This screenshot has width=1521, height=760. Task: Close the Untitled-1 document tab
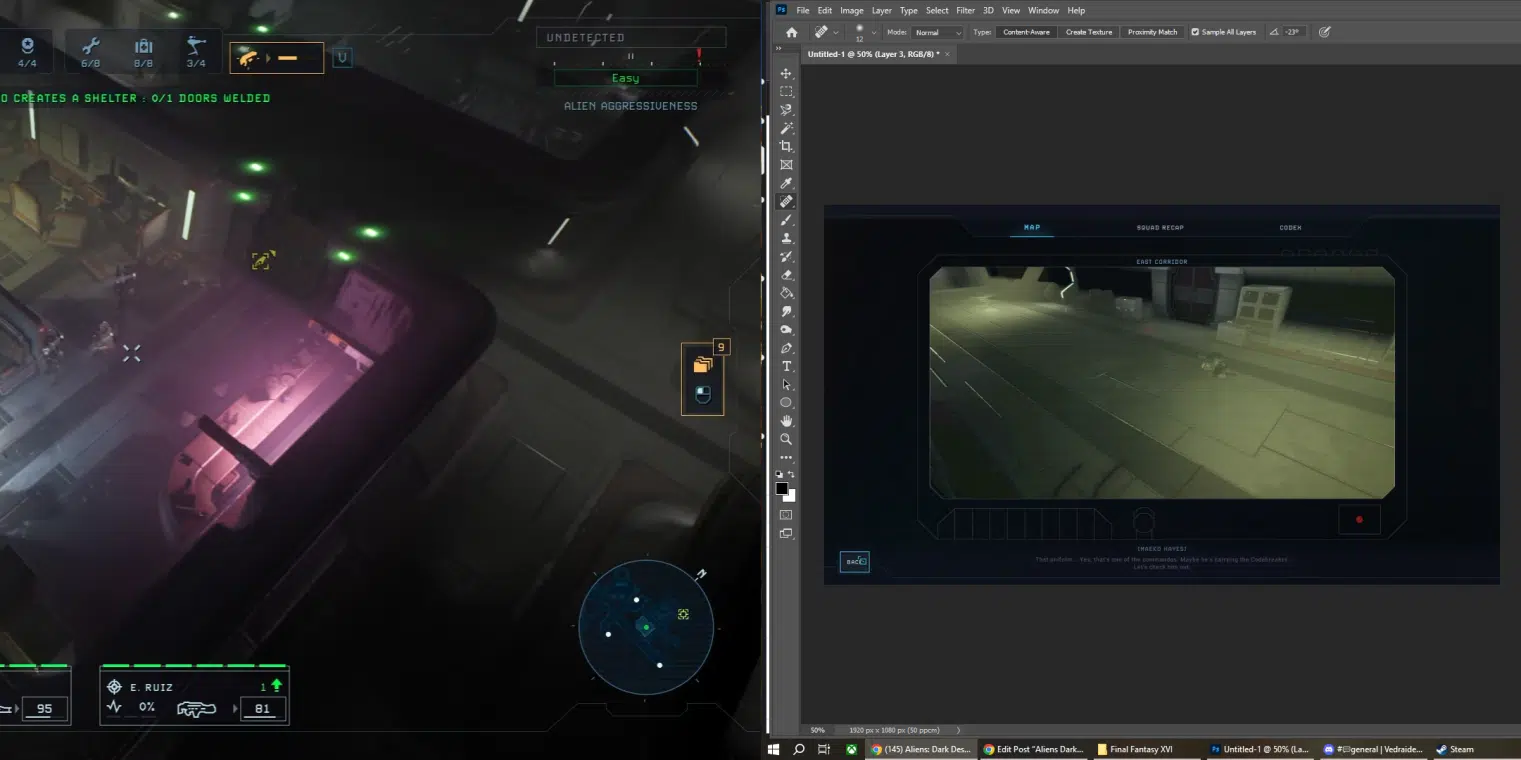click(947, 54)
